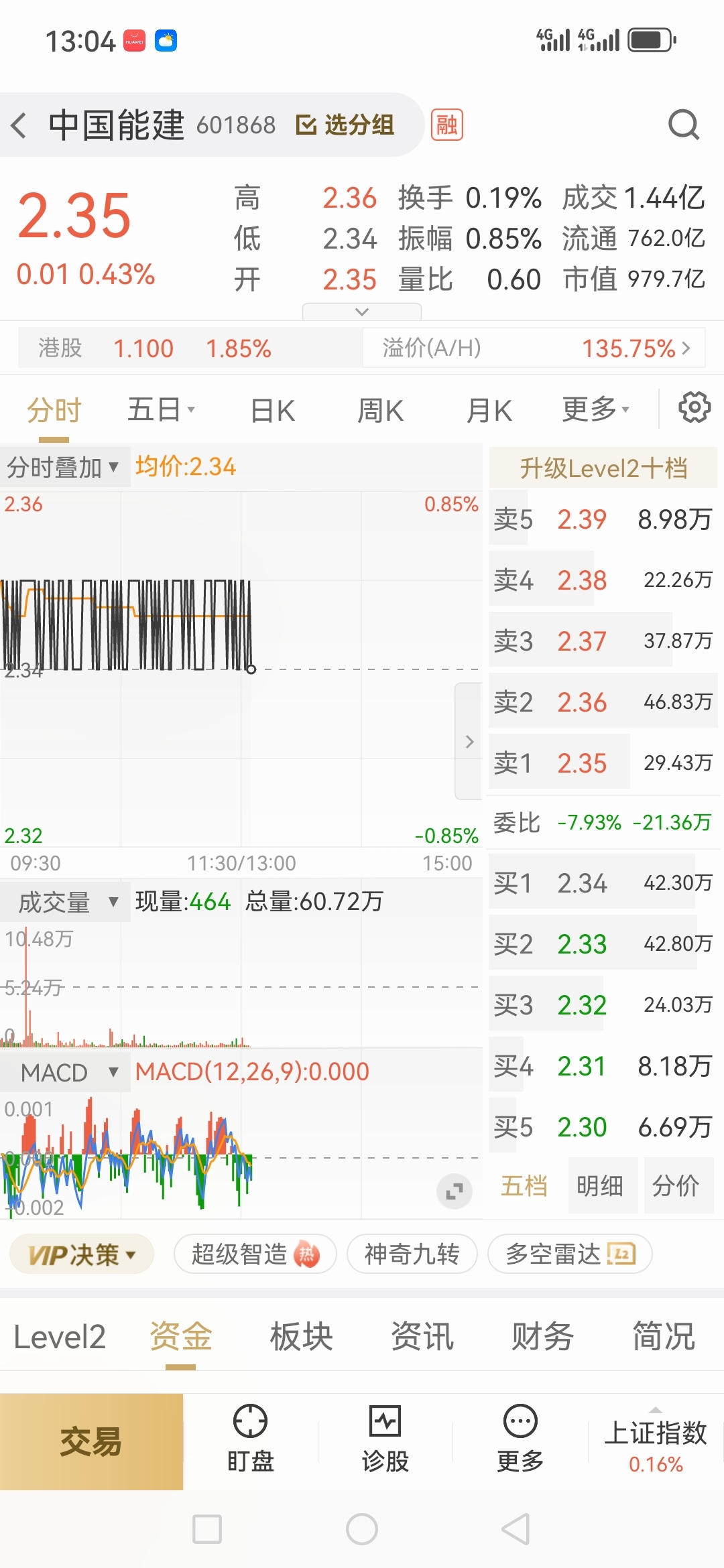Tap the 港股 1.100 quote row

[190, 348]
